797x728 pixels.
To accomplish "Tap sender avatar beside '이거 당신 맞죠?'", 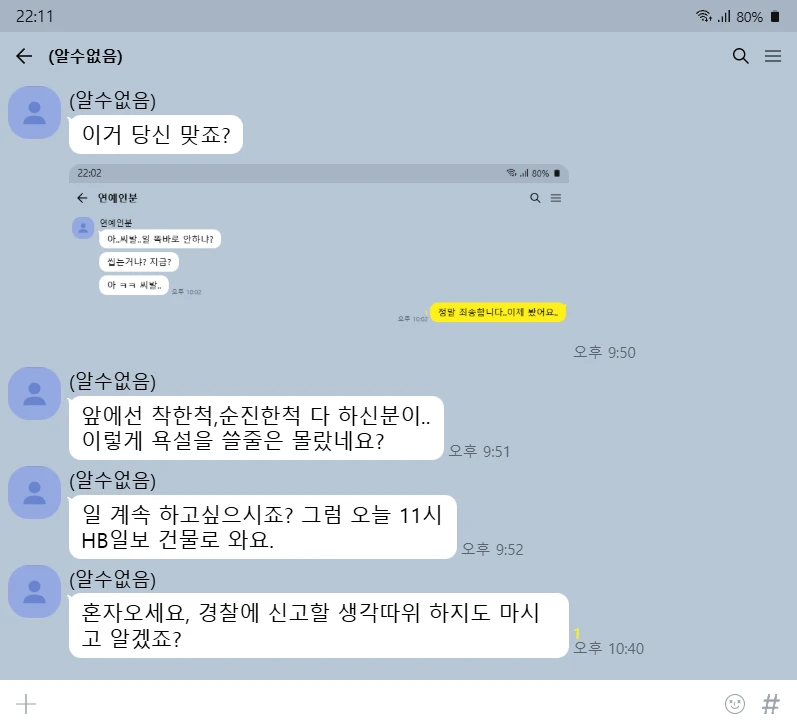I will 35,112.
